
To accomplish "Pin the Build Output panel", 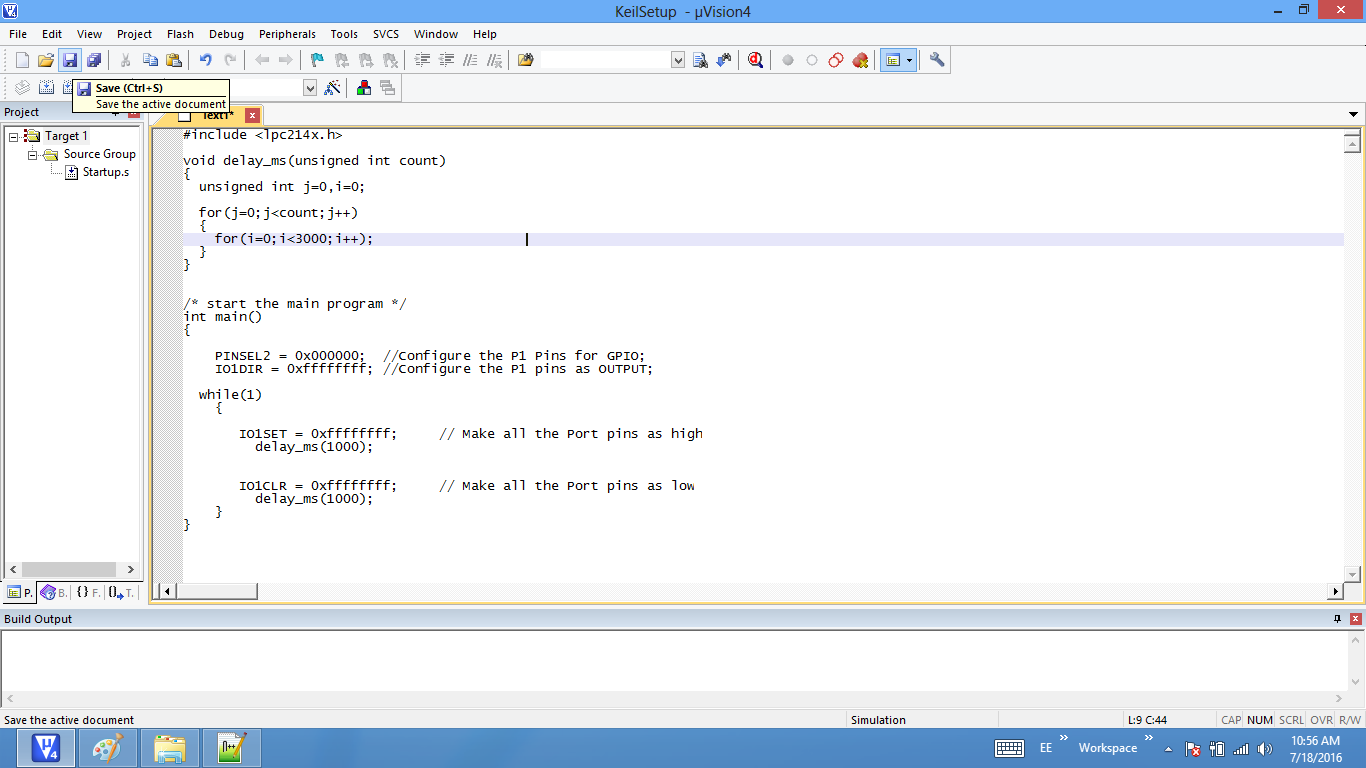I will coord(1338,619).
